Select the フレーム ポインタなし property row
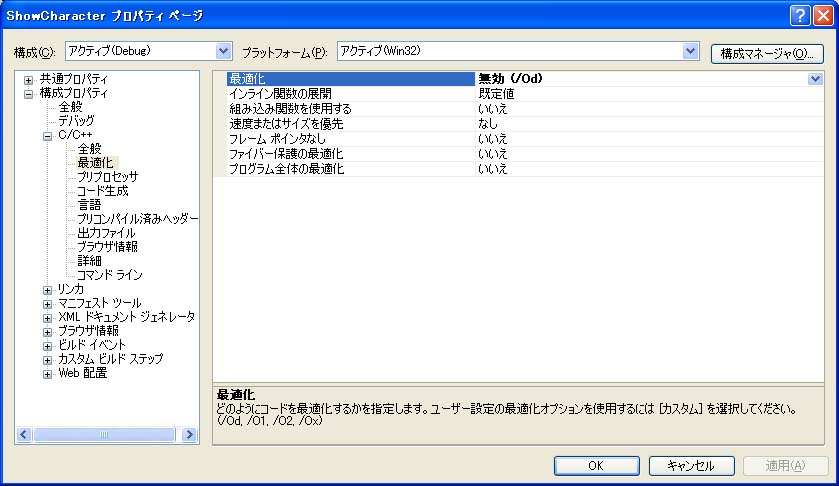 point(517,139)
